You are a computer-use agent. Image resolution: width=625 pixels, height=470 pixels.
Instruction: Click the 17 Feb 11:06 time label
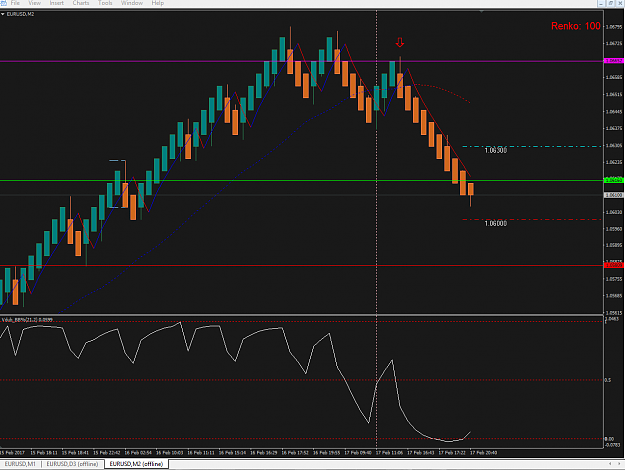[389, 453]
